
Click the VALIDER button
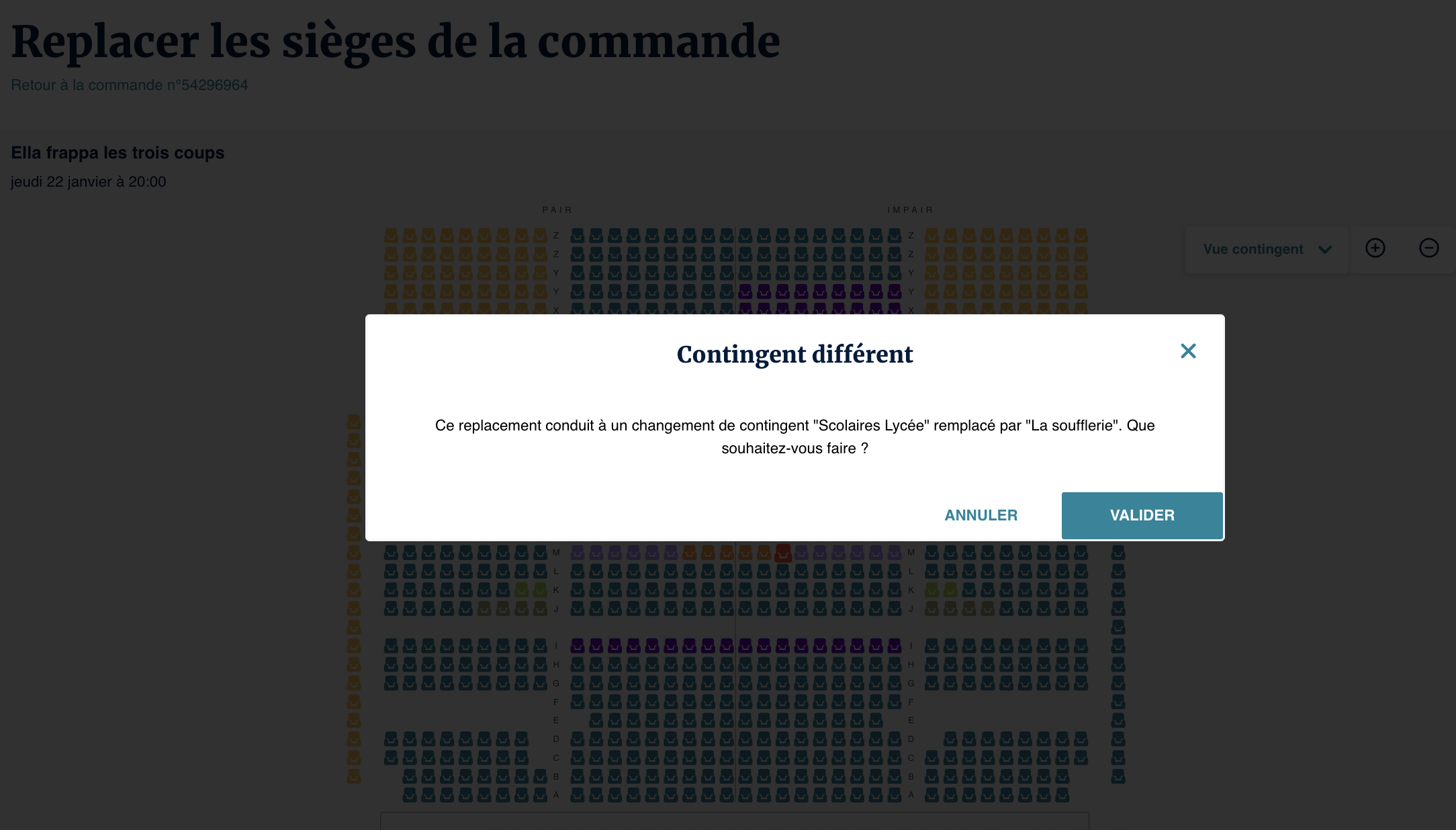coord(1142,515)
